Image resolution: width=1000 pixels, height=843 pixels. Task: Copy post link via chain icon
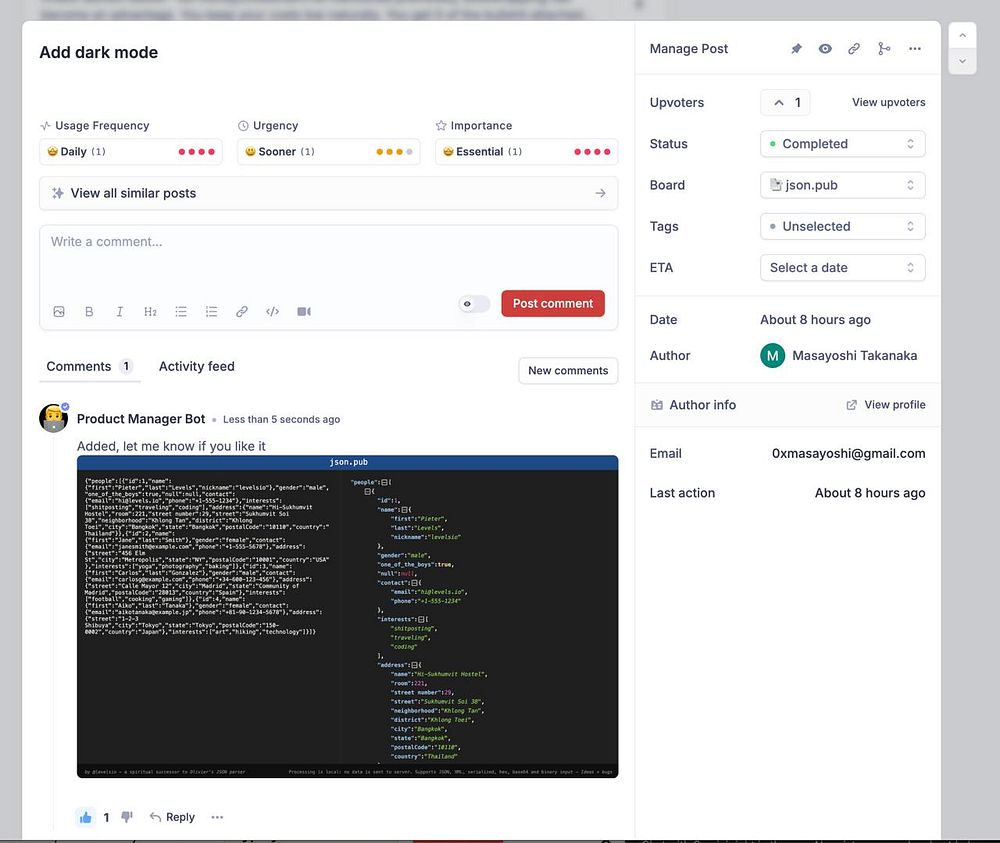point(854,48)
